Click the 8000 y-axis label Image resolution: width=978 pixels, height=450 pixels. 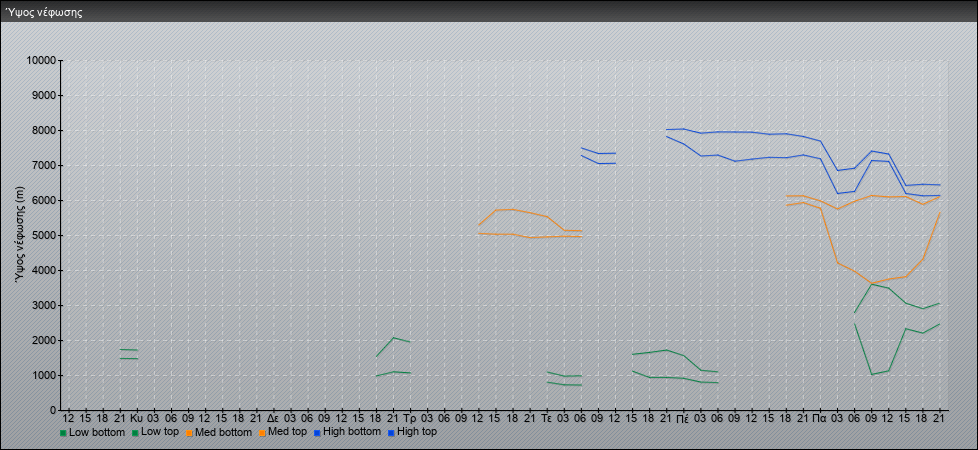pos(44,130)
